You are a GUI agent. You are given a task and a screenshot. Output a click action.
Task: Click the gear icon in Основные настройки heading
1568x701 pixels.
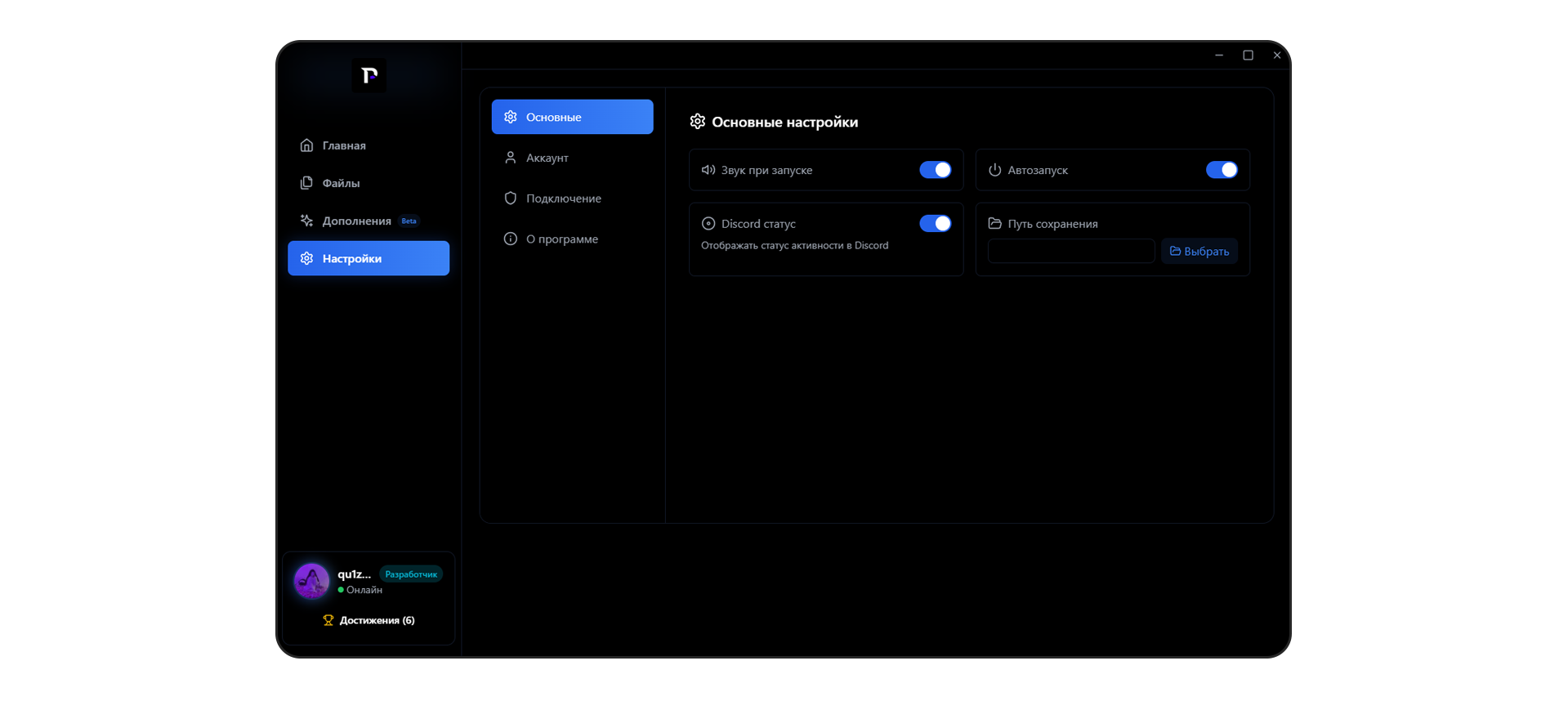click(x=698, y=122)
